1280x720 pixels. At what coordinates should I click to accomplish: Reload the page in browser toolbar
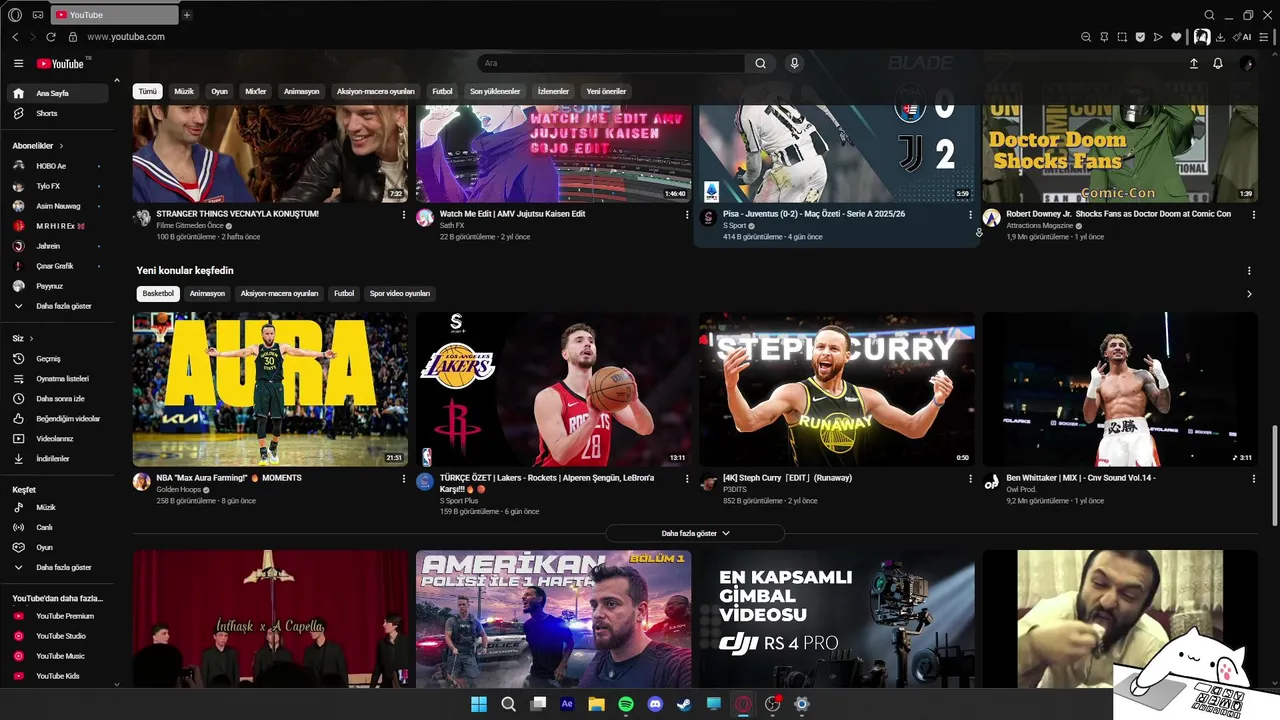(x=50, y=37)
